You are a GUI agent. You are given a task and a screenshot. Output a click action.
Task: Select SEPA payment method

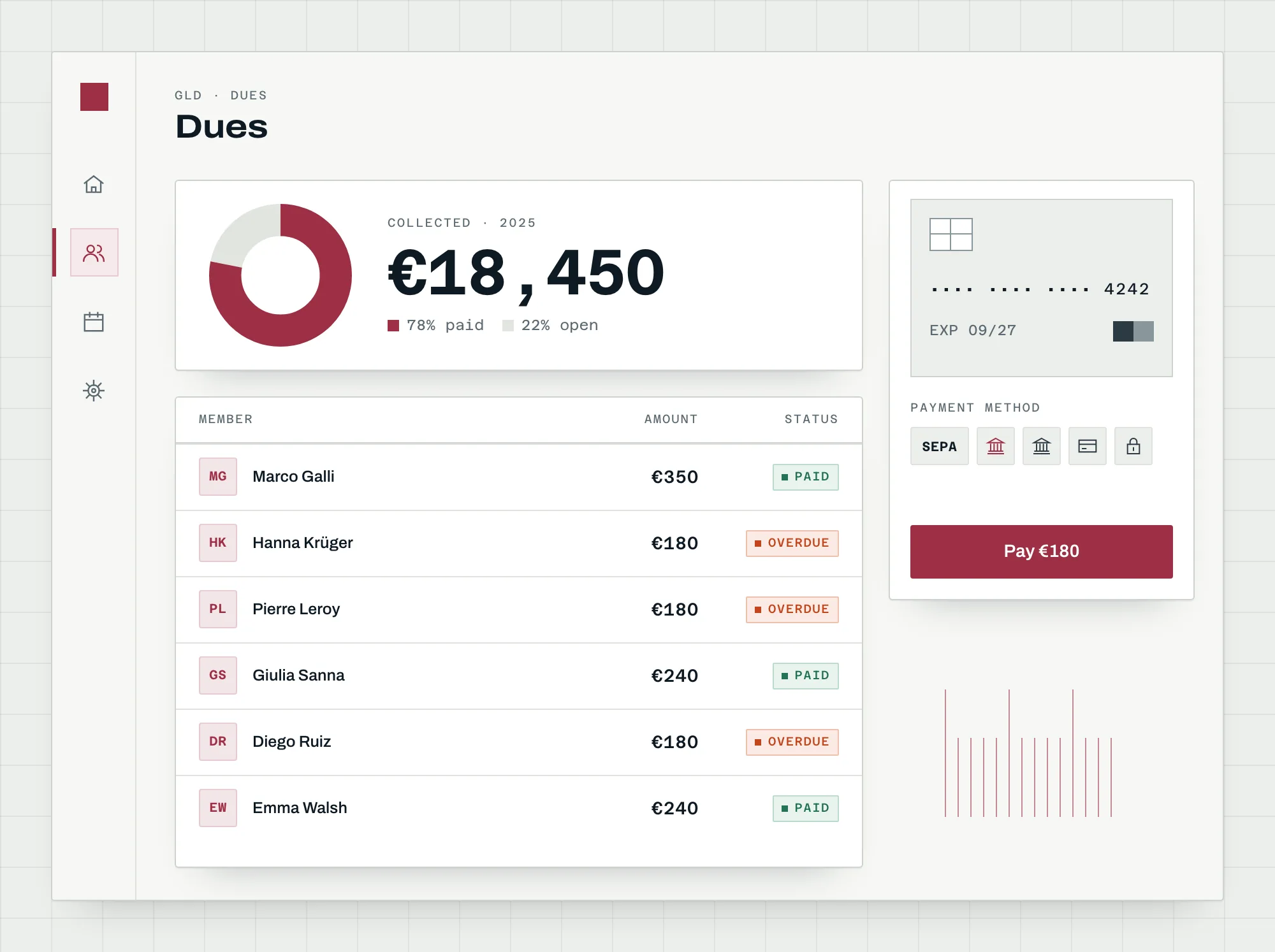coord(940,446)
